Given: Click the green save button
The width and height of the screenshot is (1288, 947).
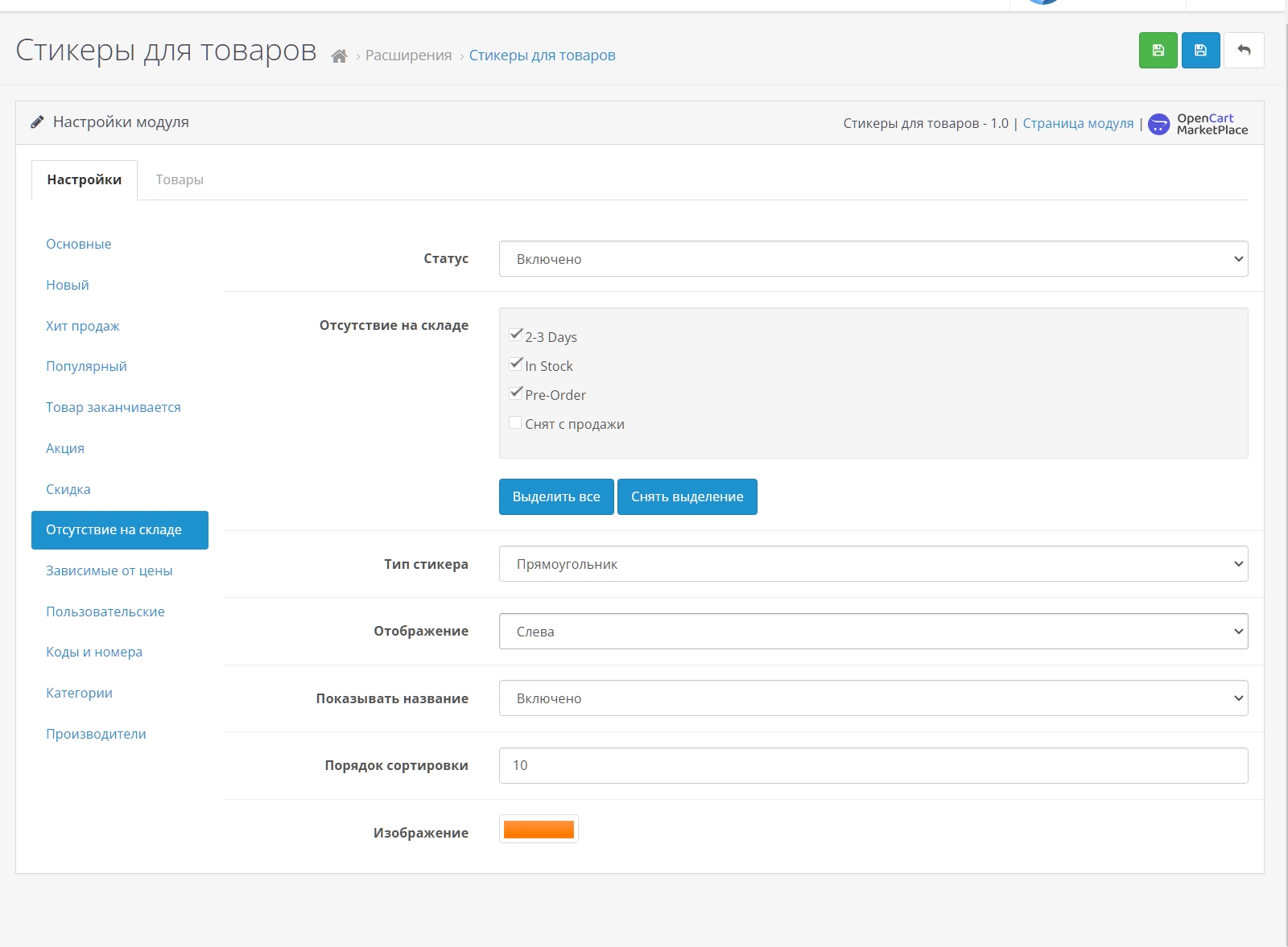Looking at the screenshot, I should (1158, 51).
